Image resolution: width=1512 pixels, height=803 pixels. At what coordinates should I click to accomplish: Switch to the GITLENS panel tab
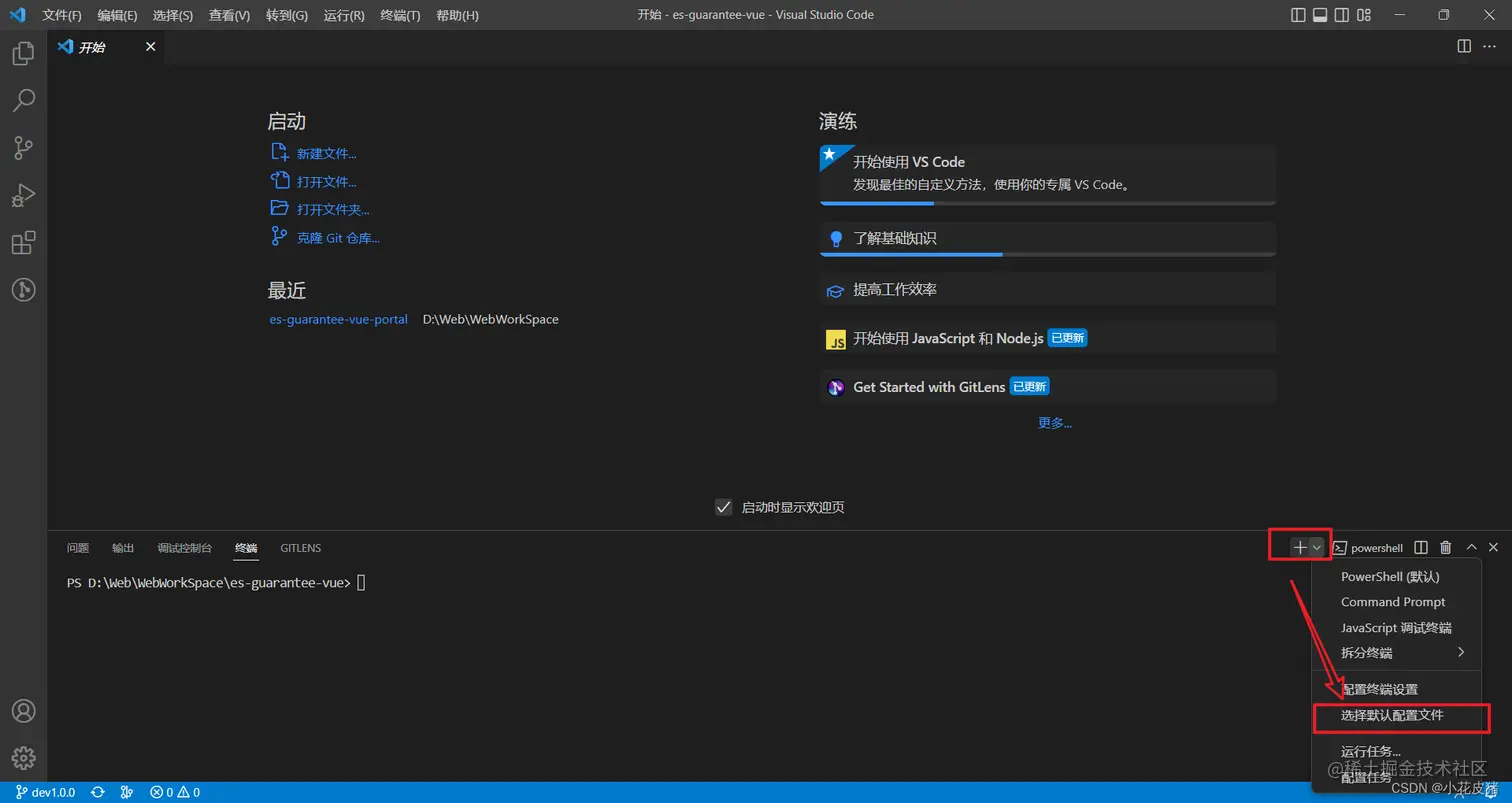tap(301, 548)
